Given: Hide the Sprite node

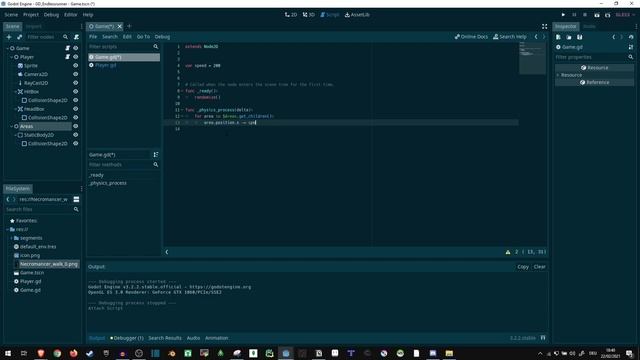Looking at the screenshot, I should pos(76,65).
